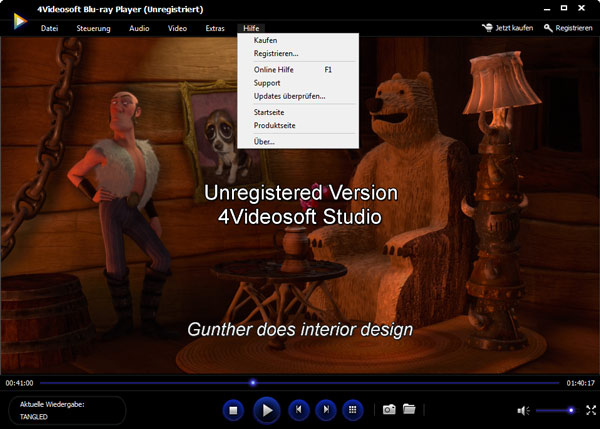The width and height of the screenshot is (600, 429).
Task: Skip to next chapter
Action: (x=325, y=409)
